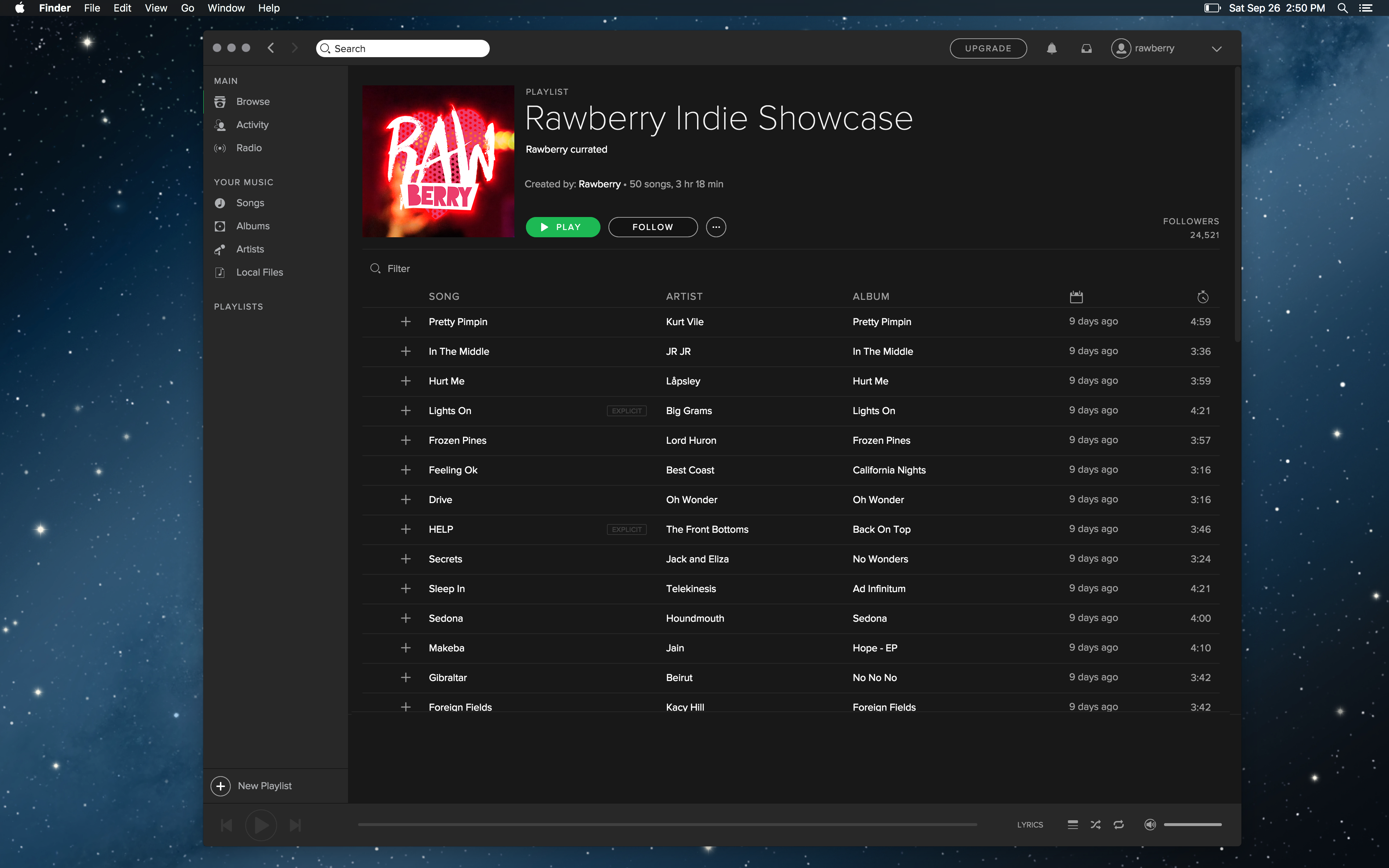The width and height of the screenshot is (1389, 868).
Task: Click the New Playlist label
Action: [x=265, y=786]
